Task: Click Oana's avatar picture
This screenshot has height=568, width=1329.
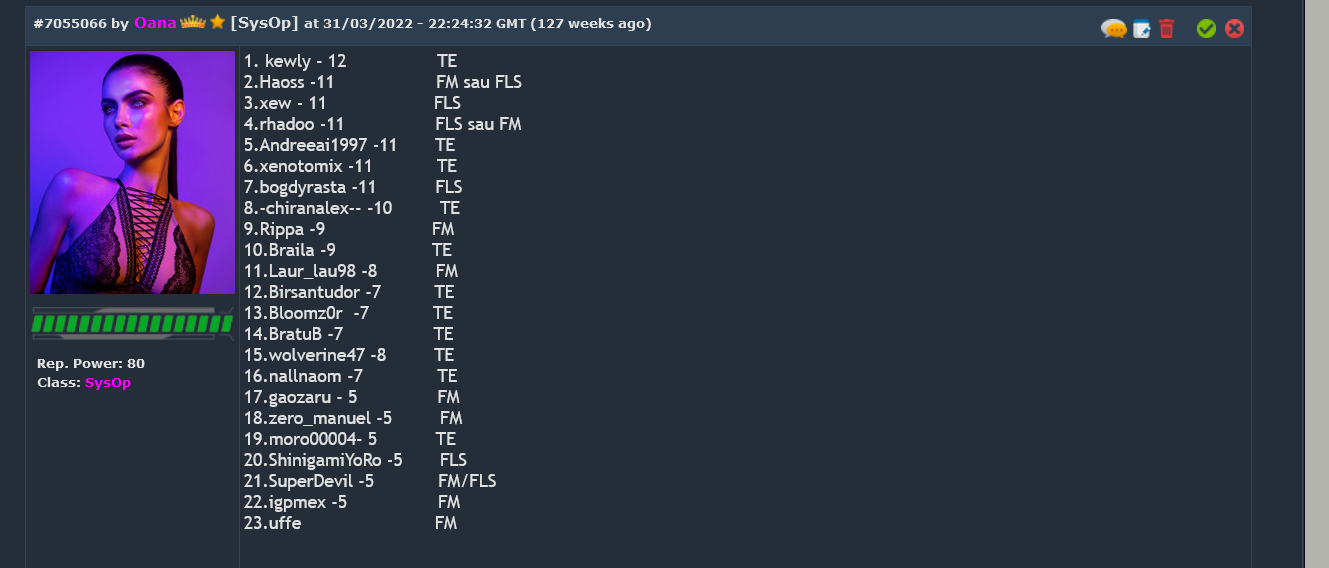Action: pos(132,172)
